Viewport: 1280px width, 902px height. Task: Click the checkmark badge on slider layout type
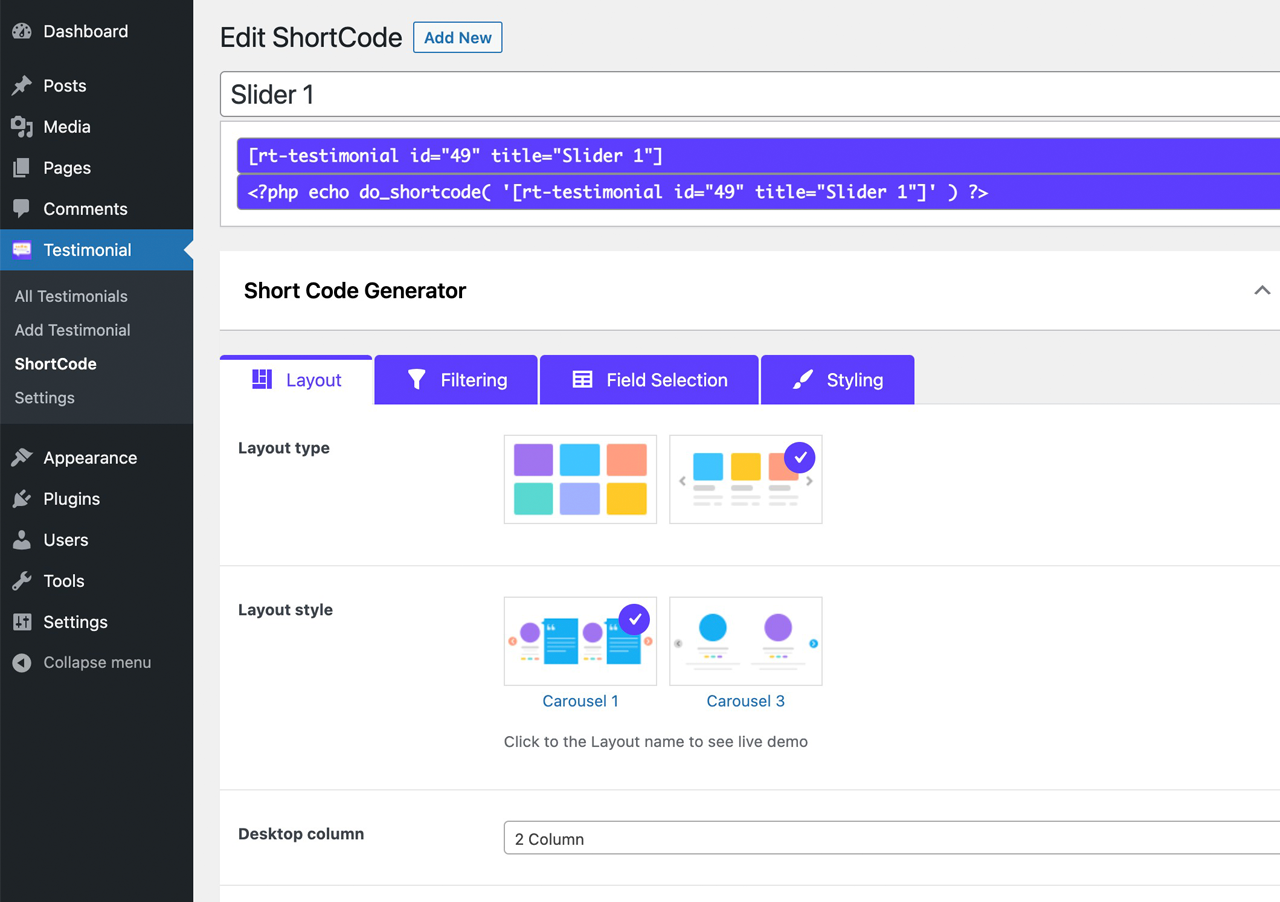pyautogui.click(x=800, y=458)
